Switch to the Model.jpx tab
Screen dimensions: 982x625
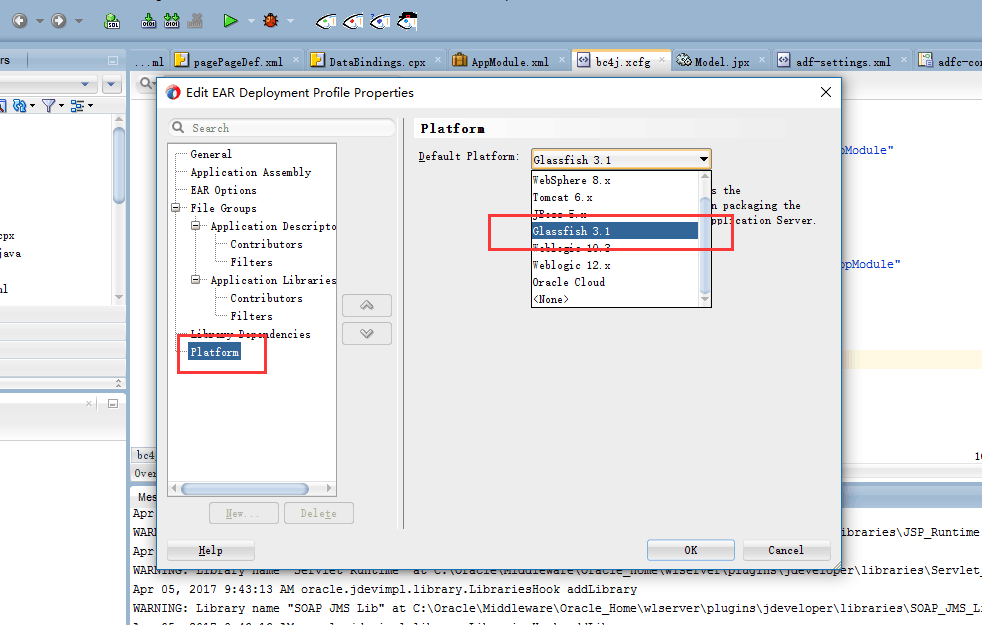(722, 61)
